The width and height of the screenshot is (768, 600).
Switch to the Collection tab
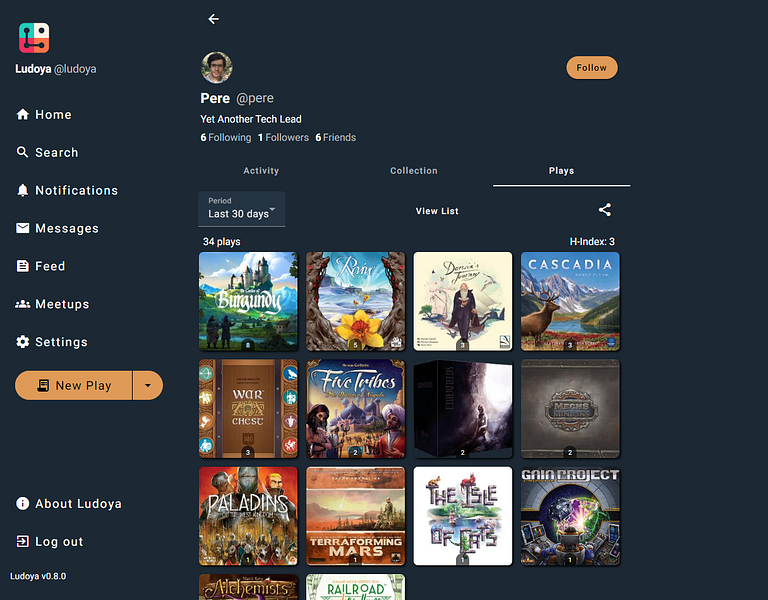[x=414, y=170]
